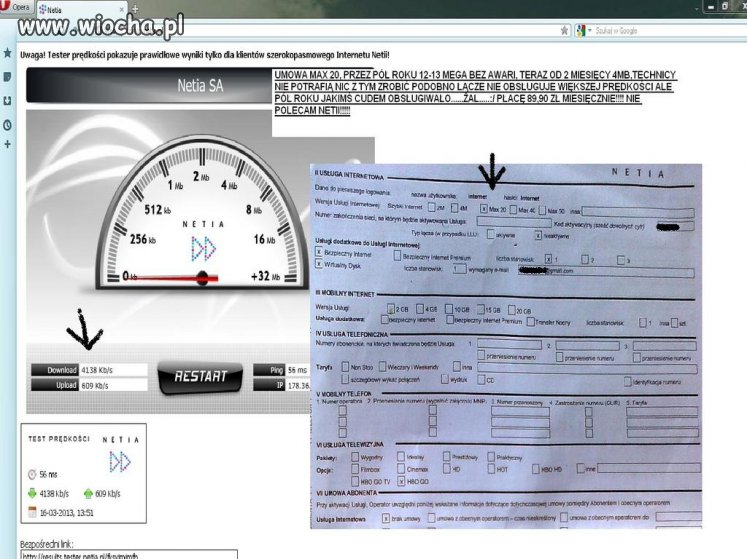Bookmark page using address bar star
The image size is (747, 559).
564,30
